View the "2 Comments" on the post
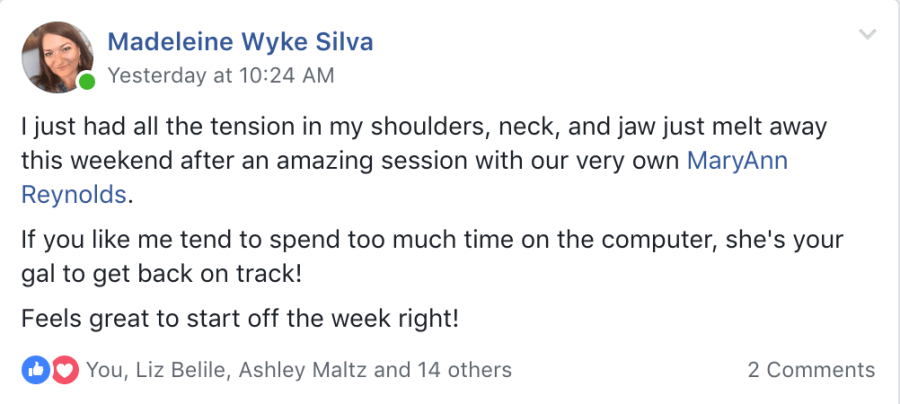 tap(811, 370)
